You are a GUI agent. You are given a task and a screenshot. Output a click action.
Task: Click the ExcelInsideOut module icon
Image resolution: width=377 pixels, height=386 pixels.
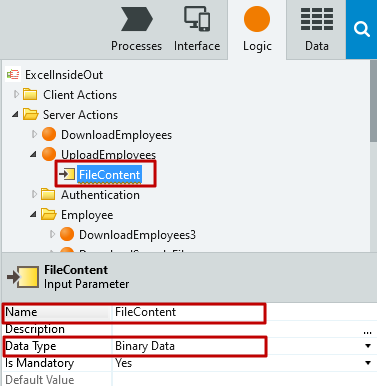click(13, 75)
